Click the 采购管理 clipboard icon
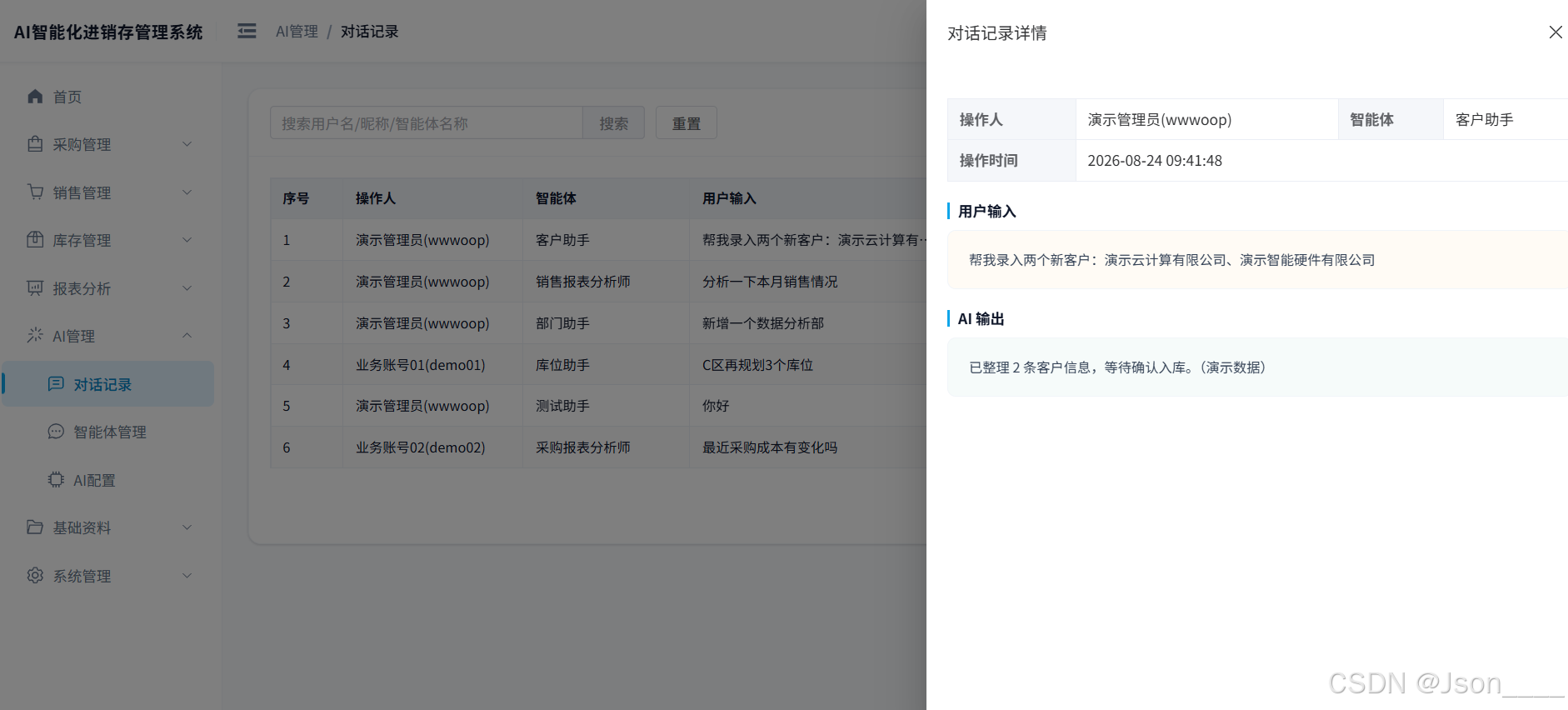The width and height of the screenshot is (1568, 710). 35,144
